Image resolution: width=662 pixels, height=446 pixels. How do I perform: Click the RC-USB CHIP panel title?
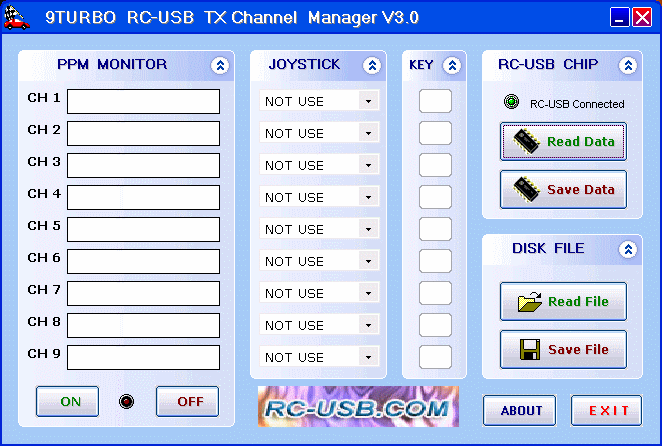(548, 64)
